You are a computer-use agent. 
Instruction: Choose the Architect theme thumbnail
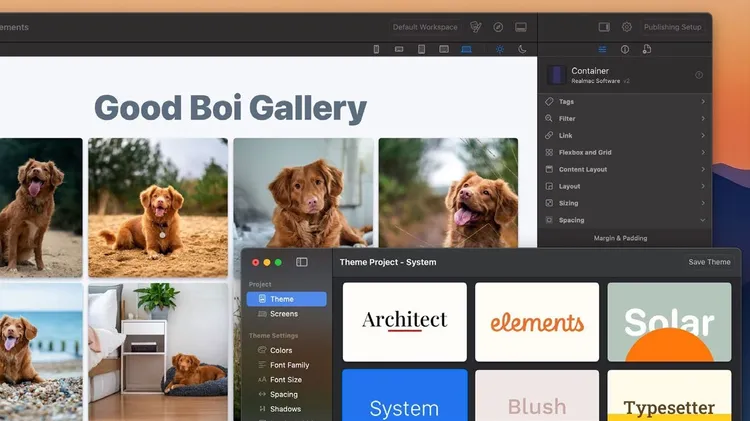[x=405, y=322]
